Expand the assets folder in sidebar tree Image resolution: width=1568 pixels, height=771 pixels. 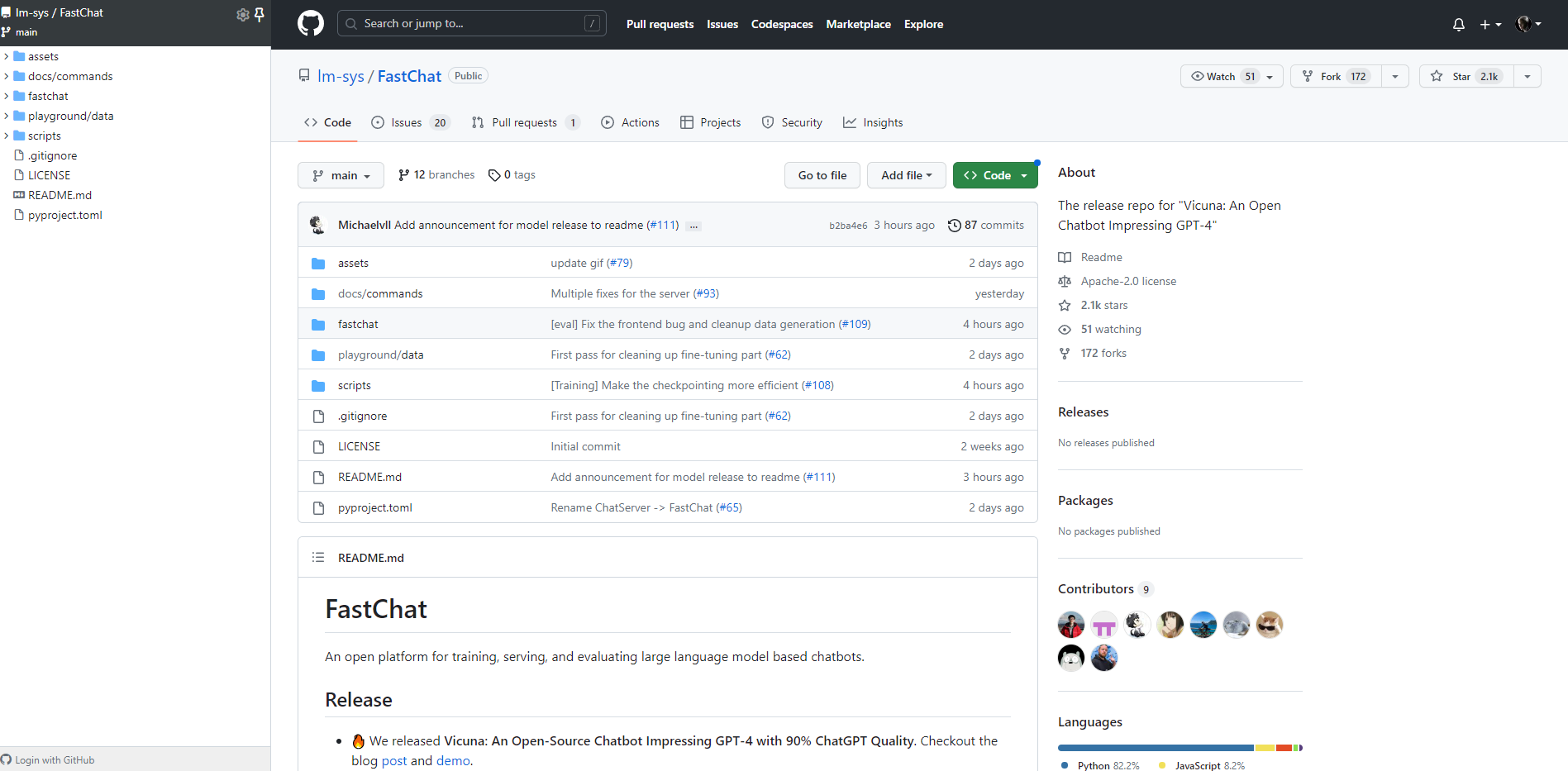(x=6, y=56)
